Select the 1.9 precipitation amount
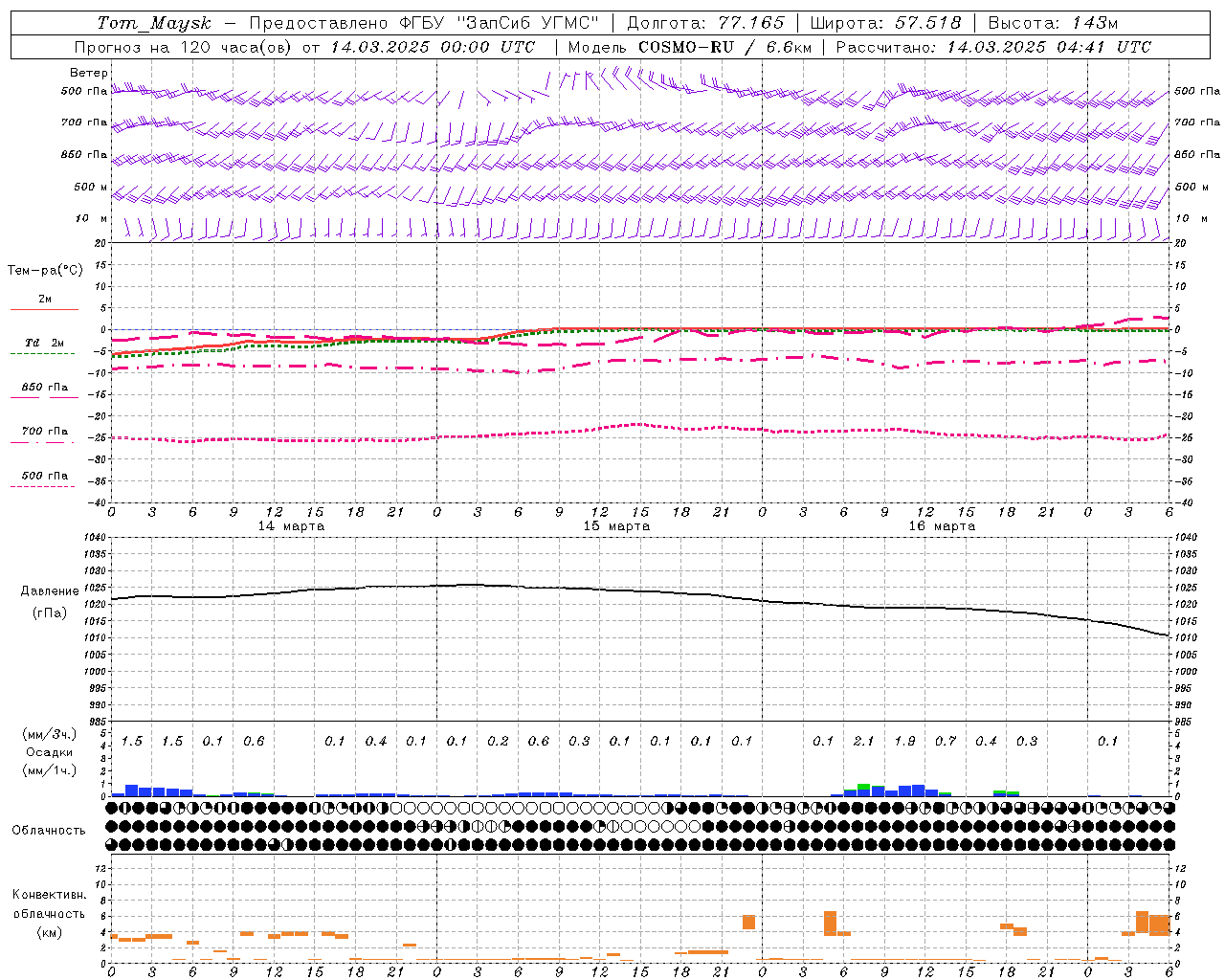1225x980 pixels. (904, 742)
